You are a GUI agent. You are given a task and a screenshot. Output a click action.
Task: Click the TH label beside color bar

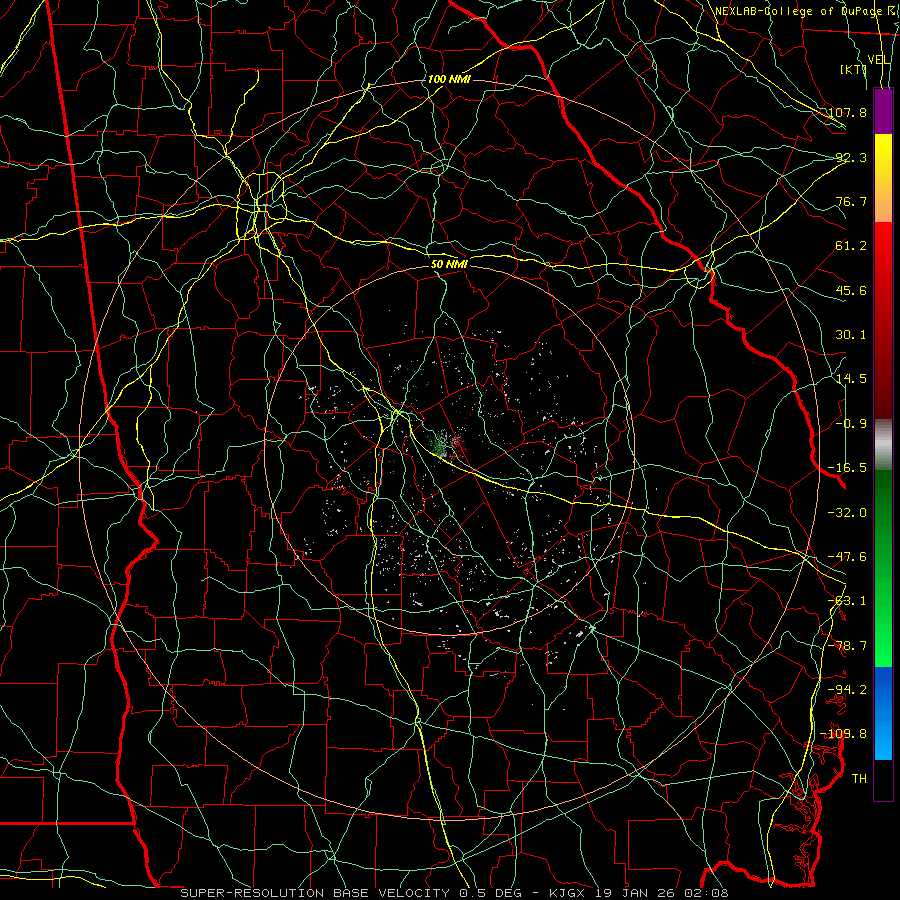pos(859,779)
